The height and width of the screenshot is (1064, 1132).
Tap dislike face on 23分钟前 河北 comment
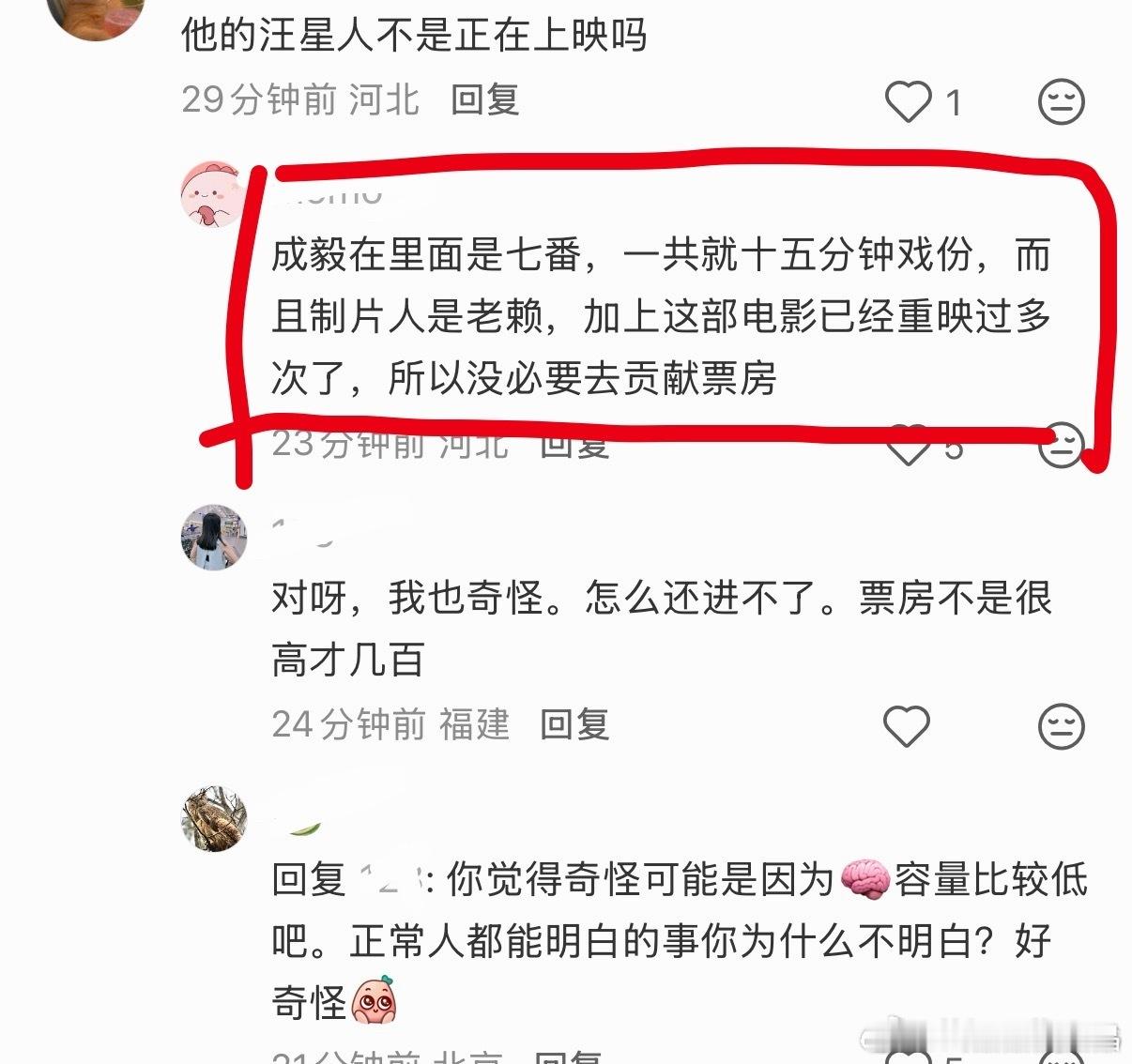tap(1062, 445)
